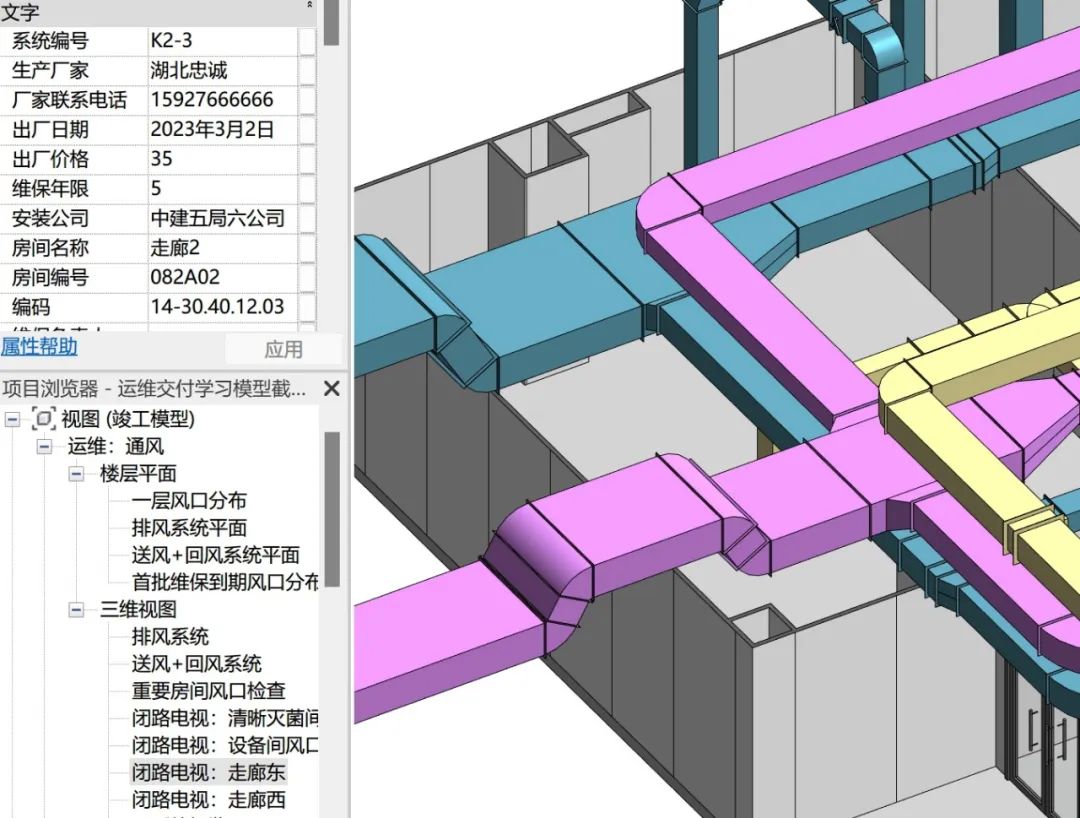The height and width of the screenshot is (818, 1080).
Task: Collapse the 楼层平面 branch
Action: pyautogui.click(x=76, y=473)
